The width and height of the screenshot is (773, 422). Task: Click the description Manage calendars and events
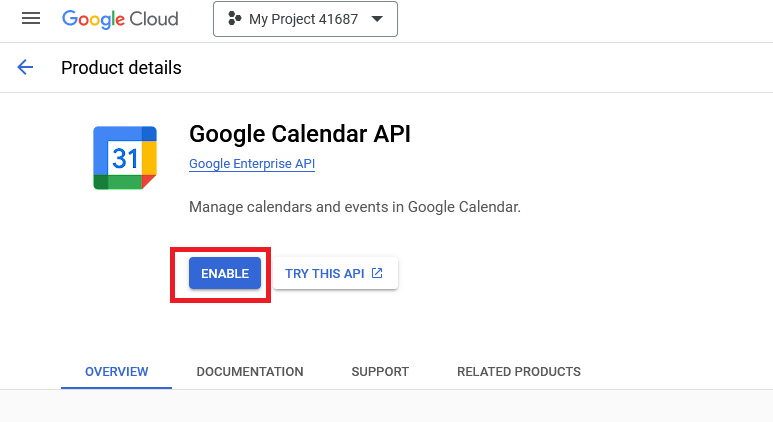(x=355, y=207)
